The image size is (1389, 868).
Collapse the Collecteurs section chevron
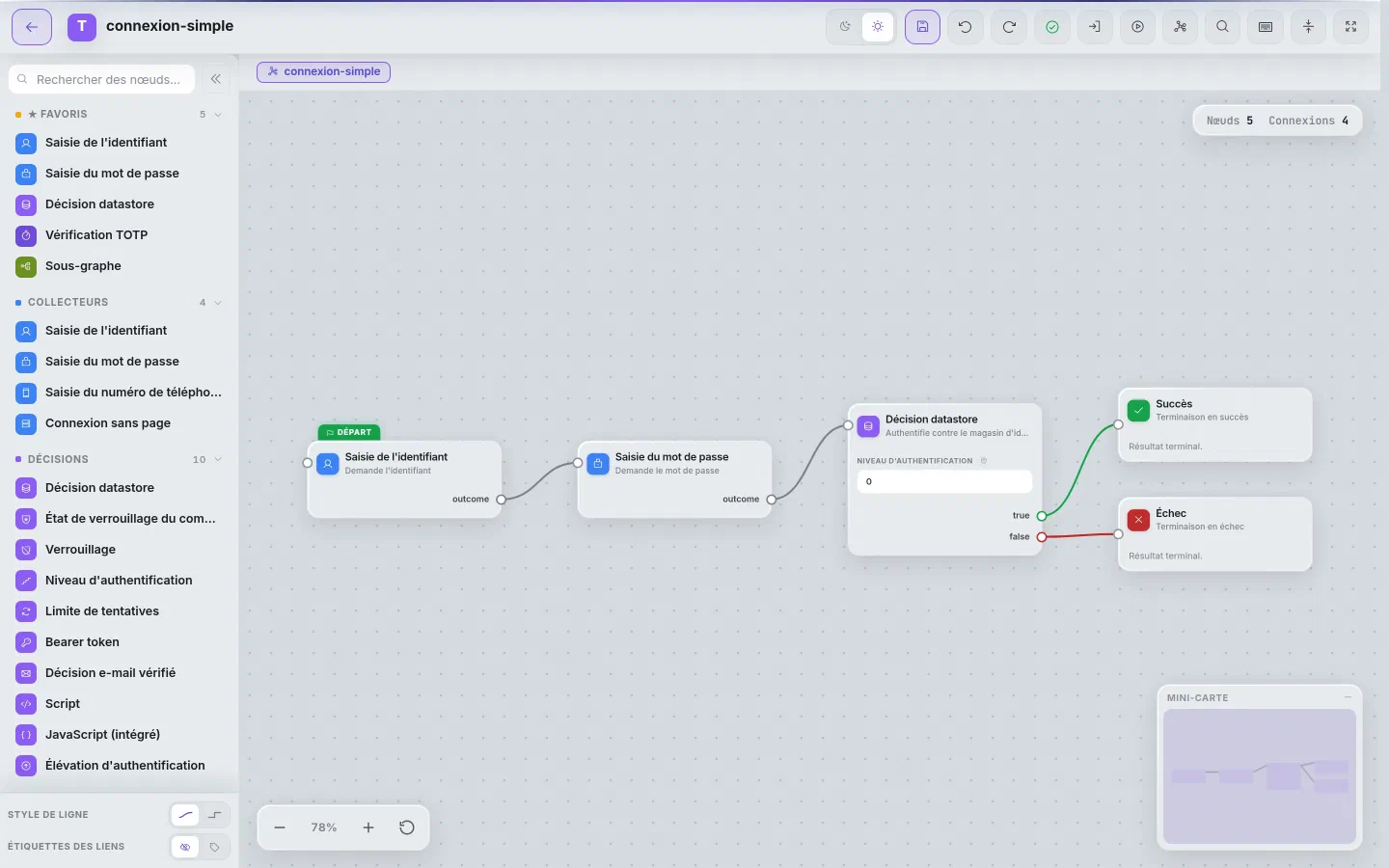[218, 303]
